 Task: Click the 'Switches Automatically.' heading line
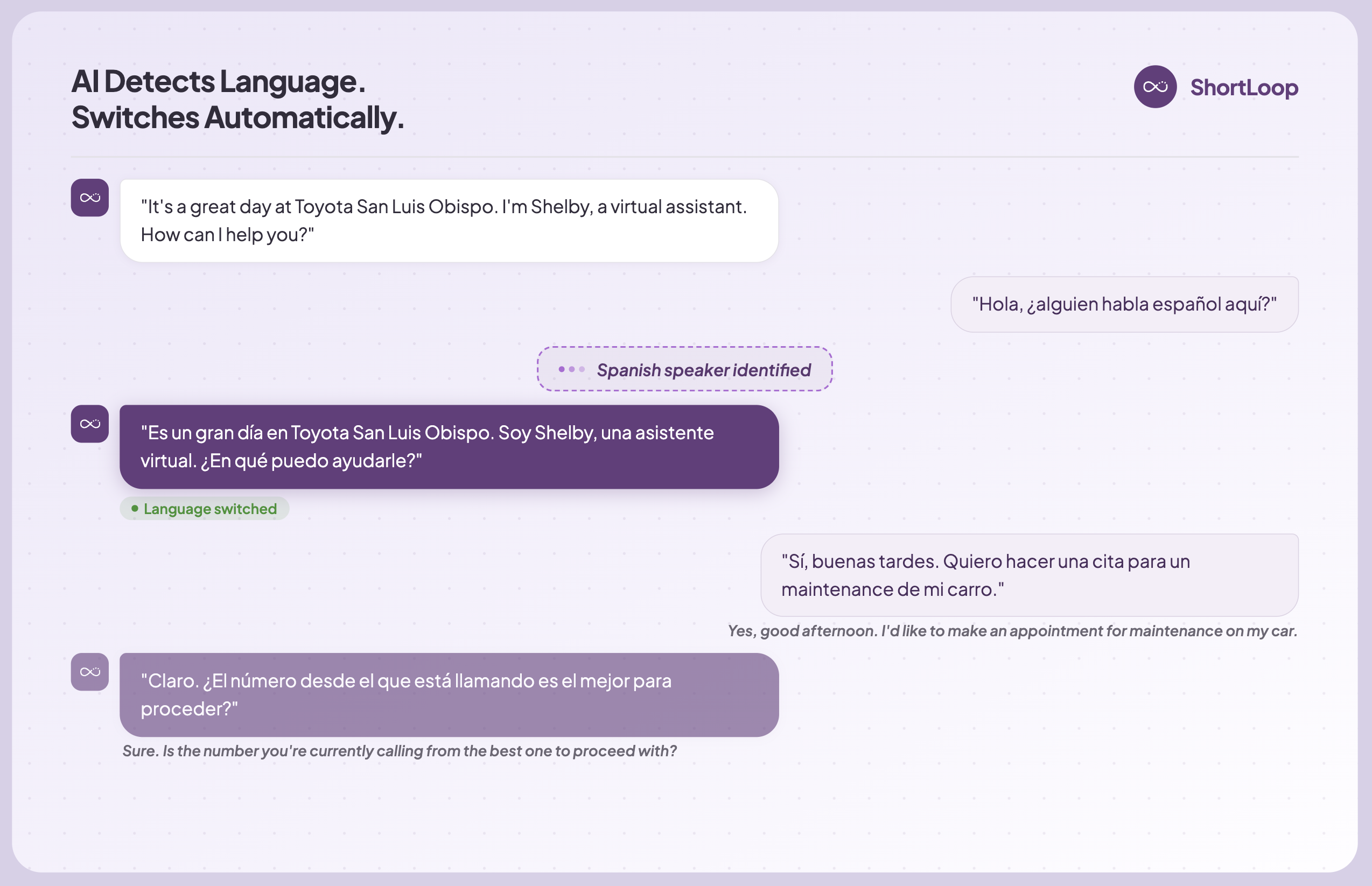tap(237, 118)
